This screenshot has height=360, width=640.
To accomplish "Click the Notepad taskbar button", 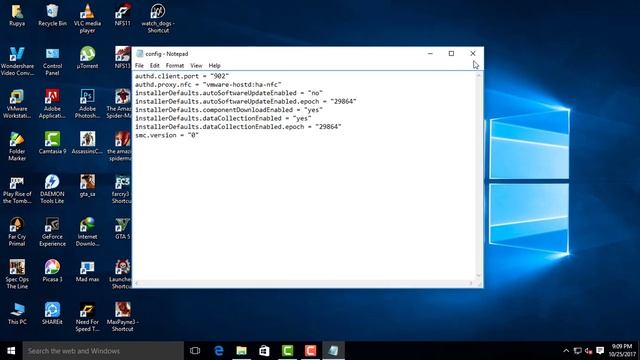I will [333, 351].
